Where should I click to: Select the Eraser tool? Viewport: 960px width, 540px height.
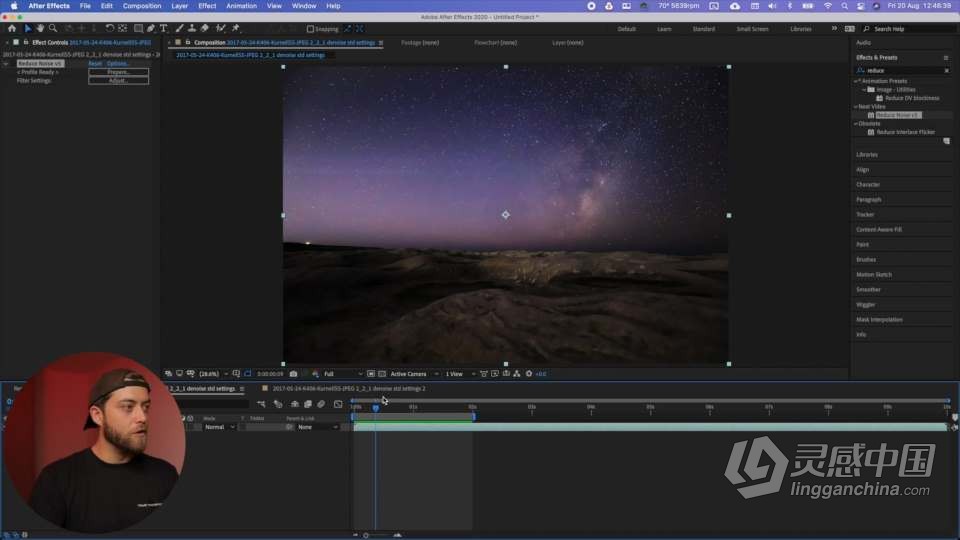click(204, 29)
